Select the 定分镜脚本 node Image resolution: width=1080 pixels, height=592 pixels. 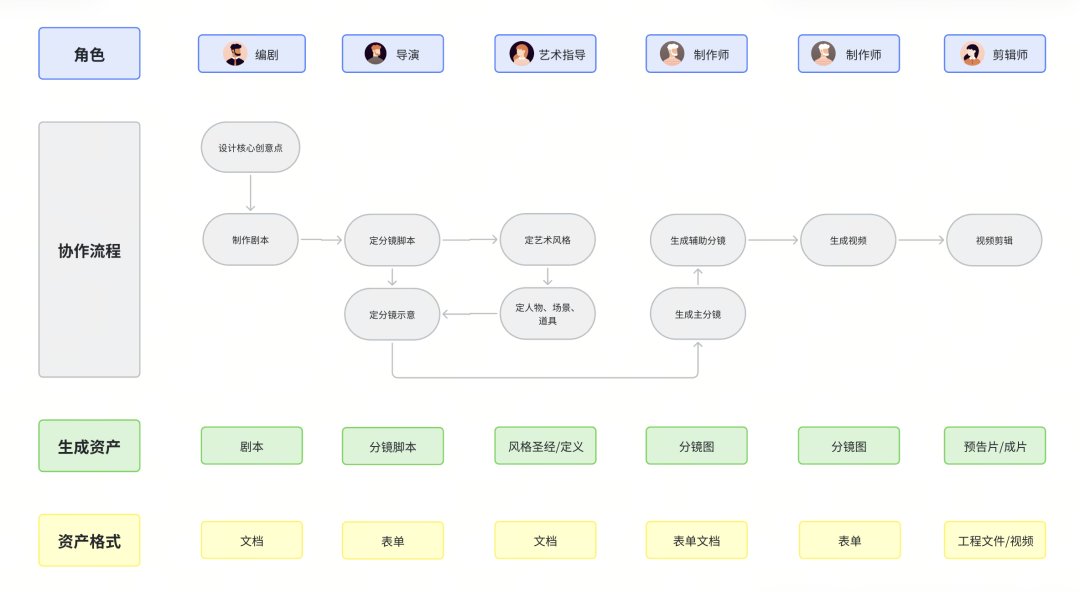click(x=392, y=240)
